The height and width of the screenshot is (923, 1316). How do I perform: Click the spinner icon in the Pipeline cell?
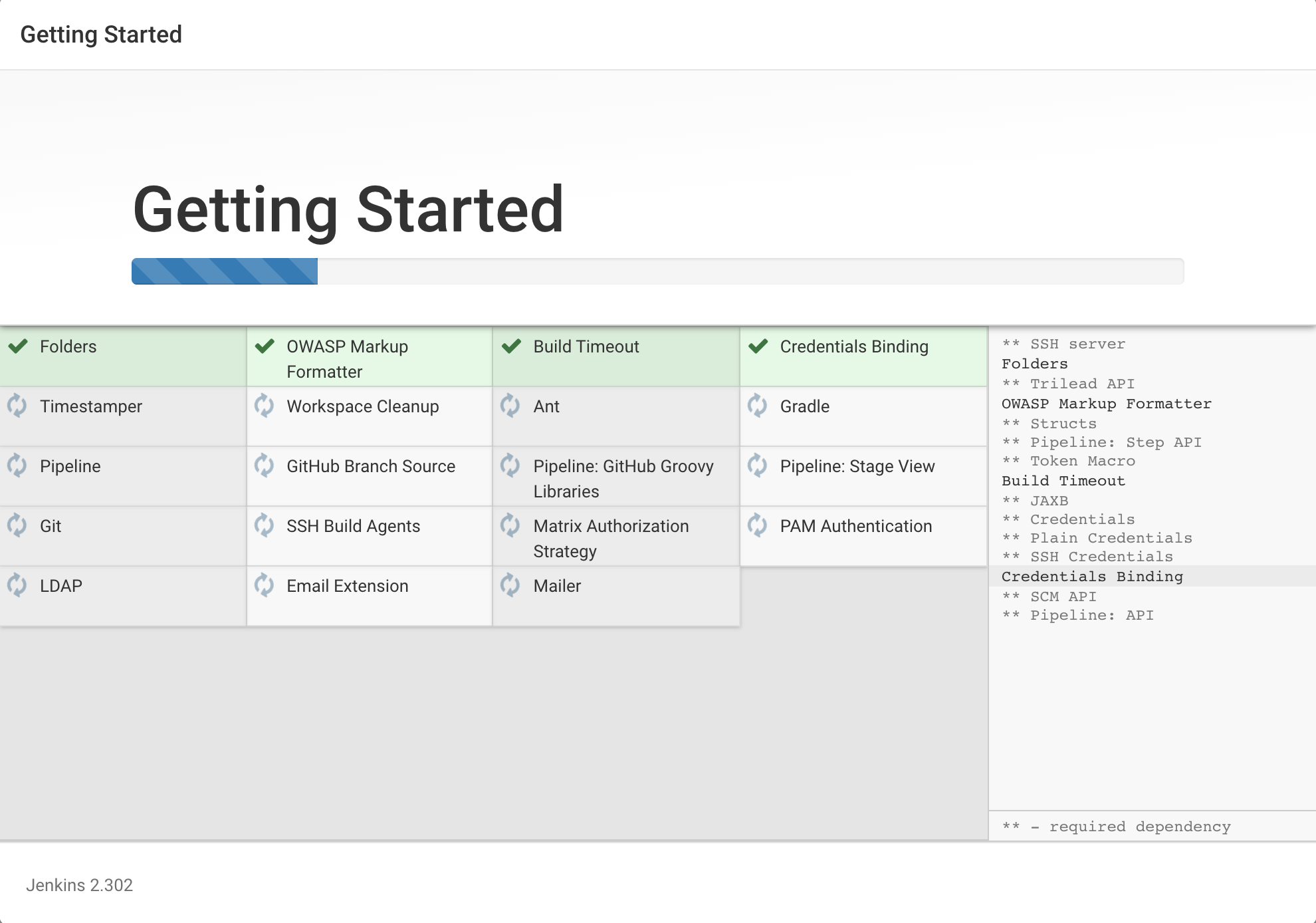coord(17,465)
